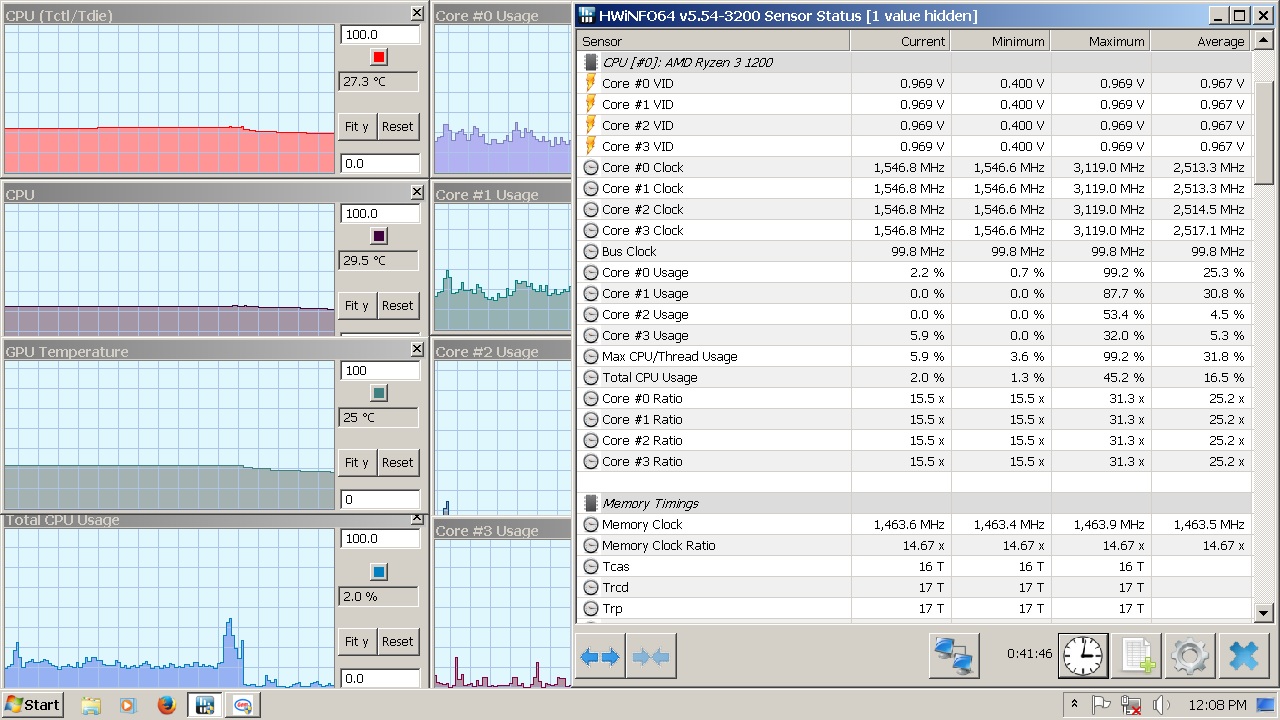Click the Core #2 Usage graph window title
The width and height of the screenshot is (1280, 720).
(487, 352)
